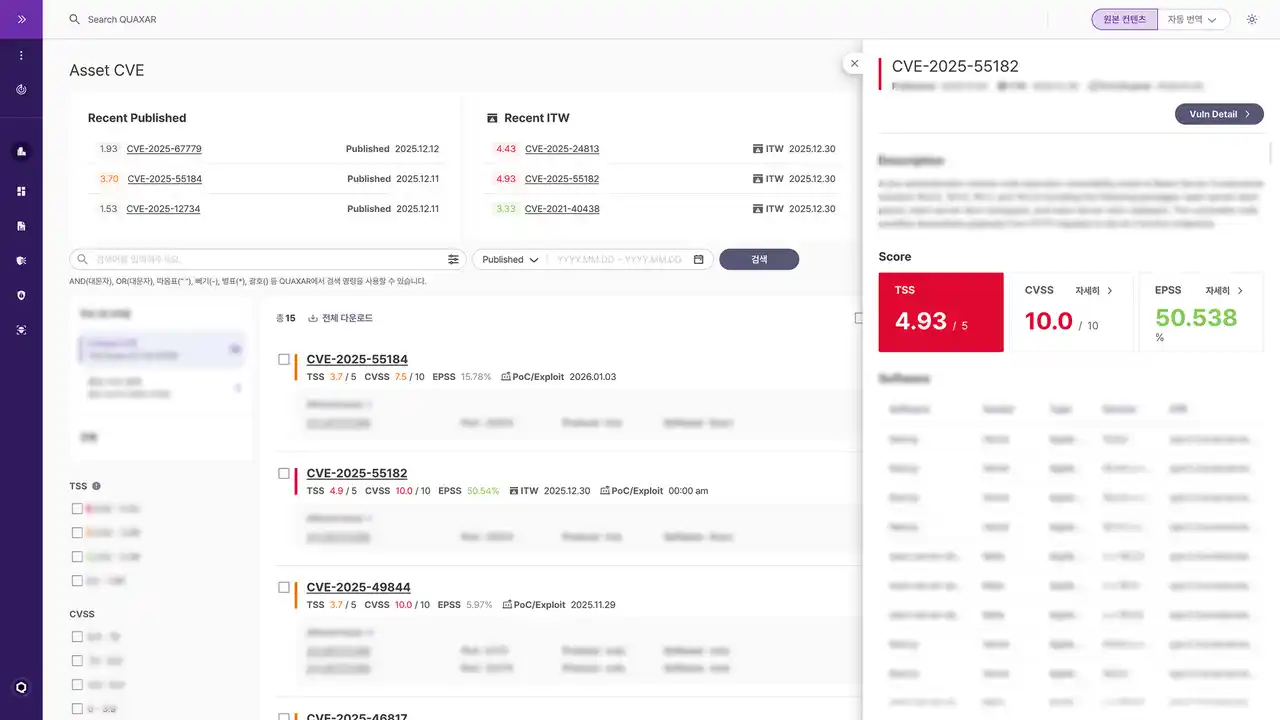Tick the first TSS filter checkbox
The width and height of the screenshot is (1280, 720).
tap(77, 509)
